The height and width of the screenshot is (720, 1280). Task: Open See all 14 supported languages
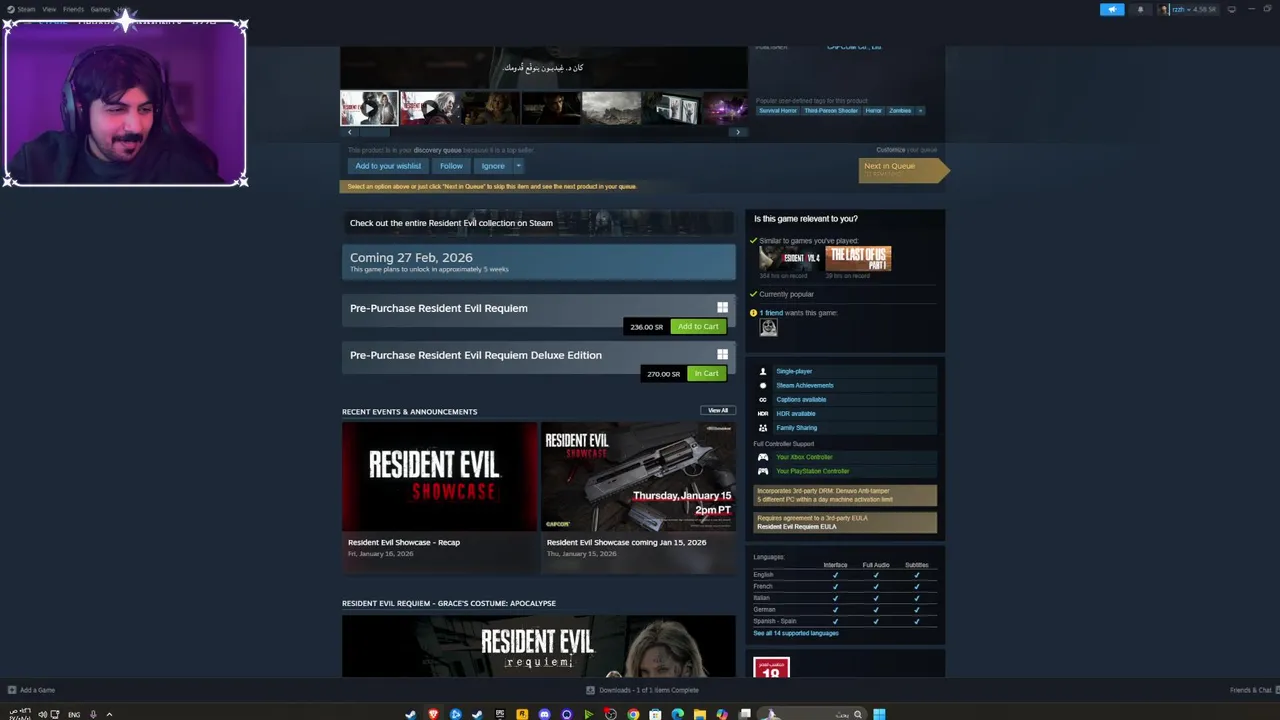(796, 633)
